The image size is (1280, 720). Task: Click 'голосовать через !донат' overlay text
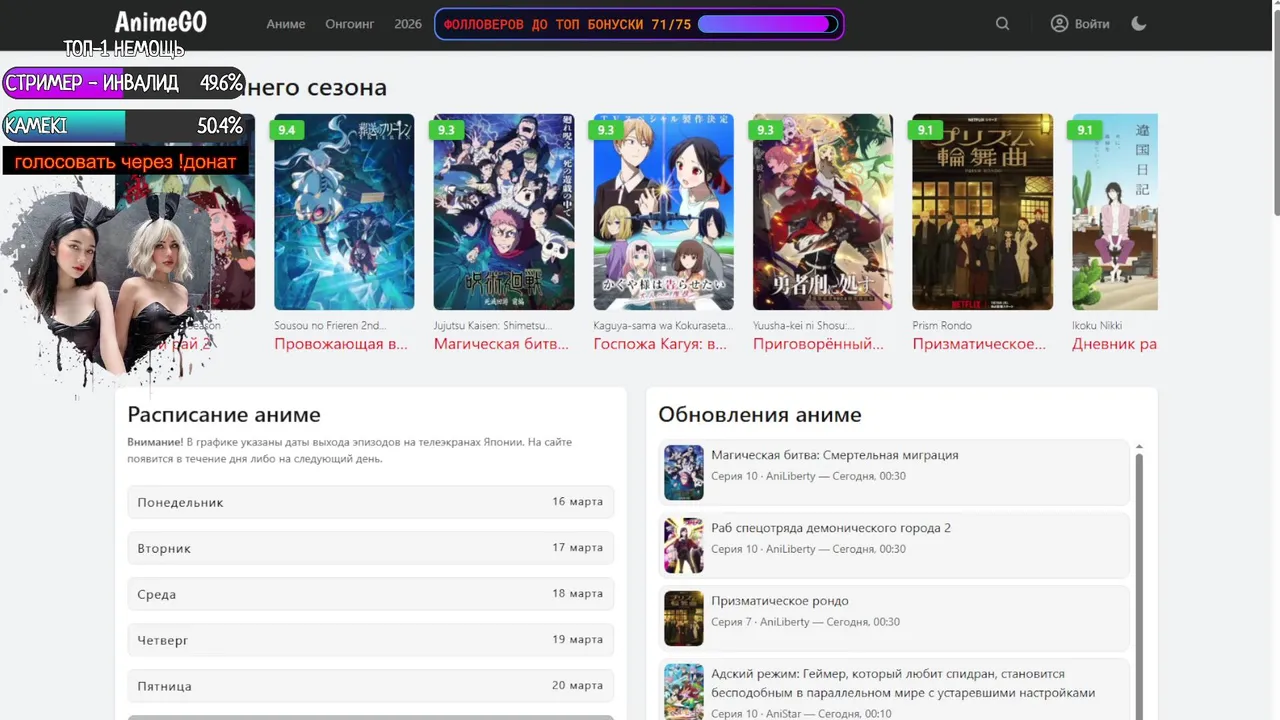(125, 161)
